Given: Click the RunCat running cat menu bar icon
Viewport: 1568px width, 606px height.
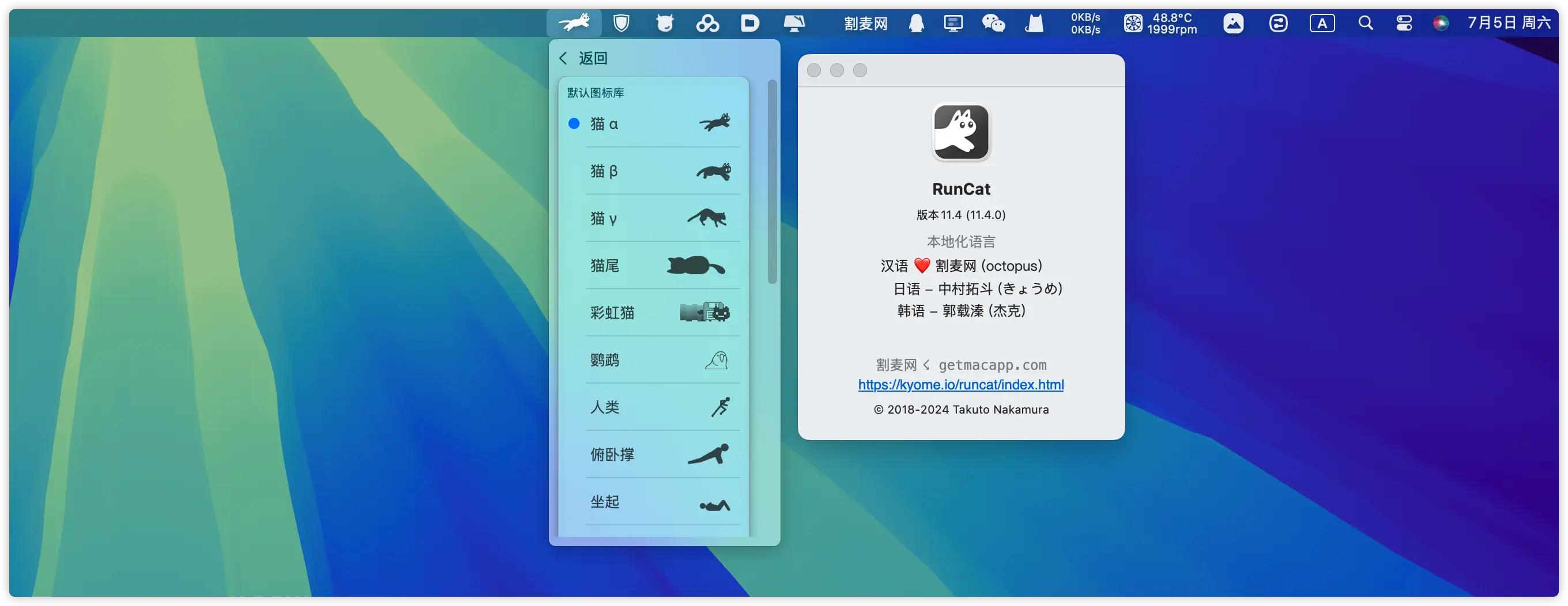Looking at the screenshot, I should coord(574,23).
